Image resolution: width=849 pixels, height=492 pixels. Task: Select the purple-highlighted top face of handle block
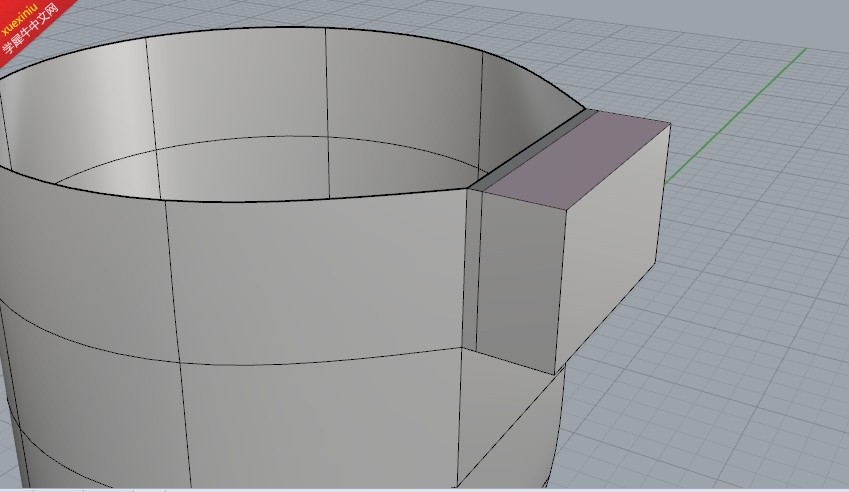tap(577, 160)
